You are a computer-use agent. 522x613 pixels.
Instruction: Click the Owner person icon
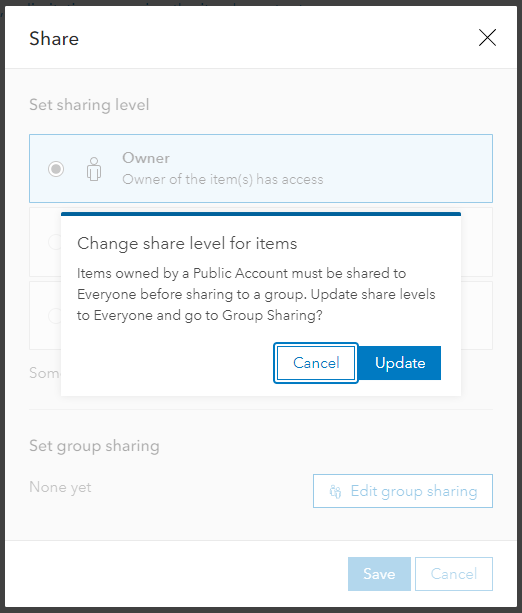coord(94,169)
